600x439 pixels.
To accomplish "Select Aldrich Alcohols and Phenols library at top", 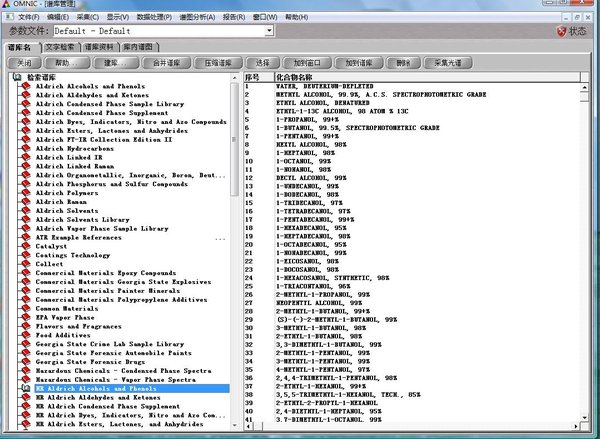I will (x=90, y=86).
